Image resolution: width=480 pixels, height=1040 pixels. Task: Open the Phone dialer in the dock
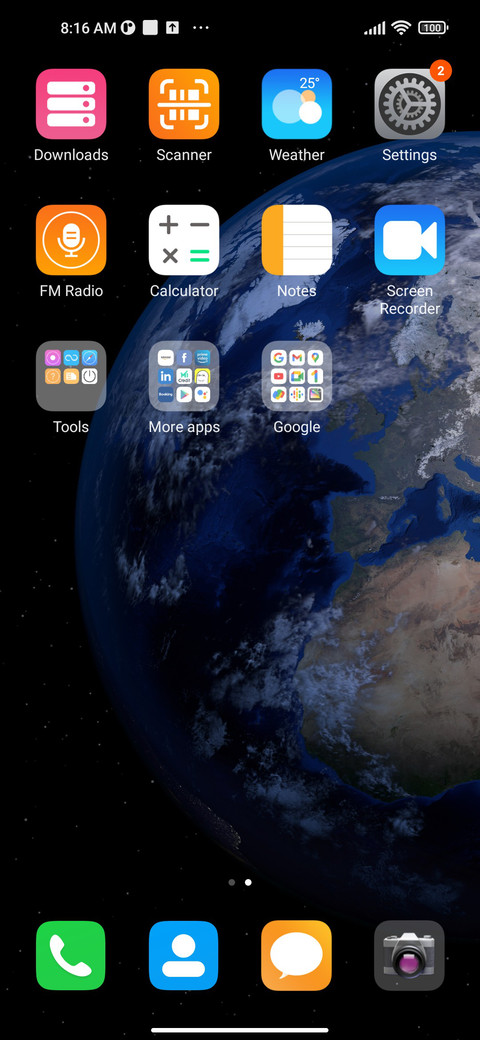pos(71,956)
